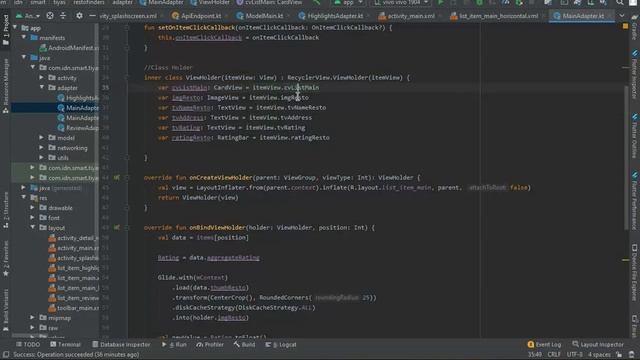Open Project panel settings gear

79,16
